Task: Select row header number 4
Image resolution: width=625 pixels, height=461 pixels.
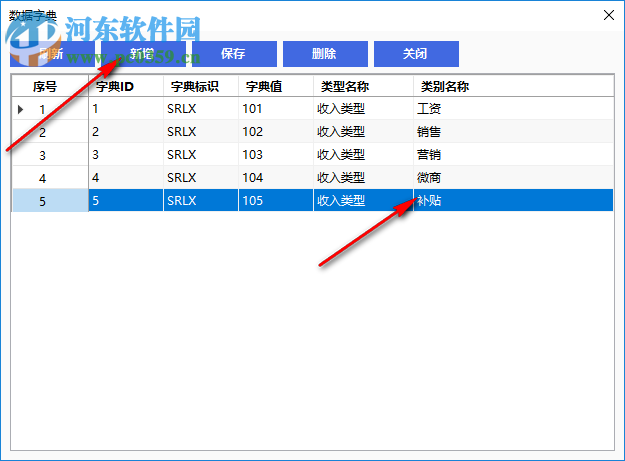Action: [x=50, y=178]
